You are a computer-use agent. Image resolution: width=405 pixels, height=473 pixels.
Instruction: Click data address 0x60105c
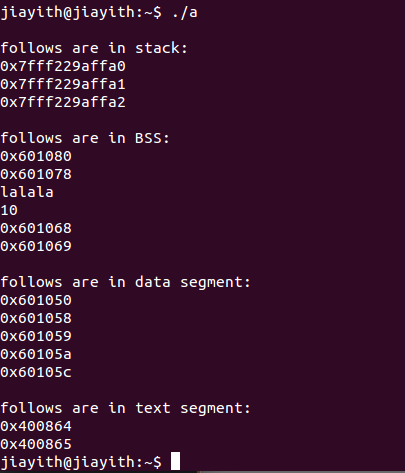point(36,372)
